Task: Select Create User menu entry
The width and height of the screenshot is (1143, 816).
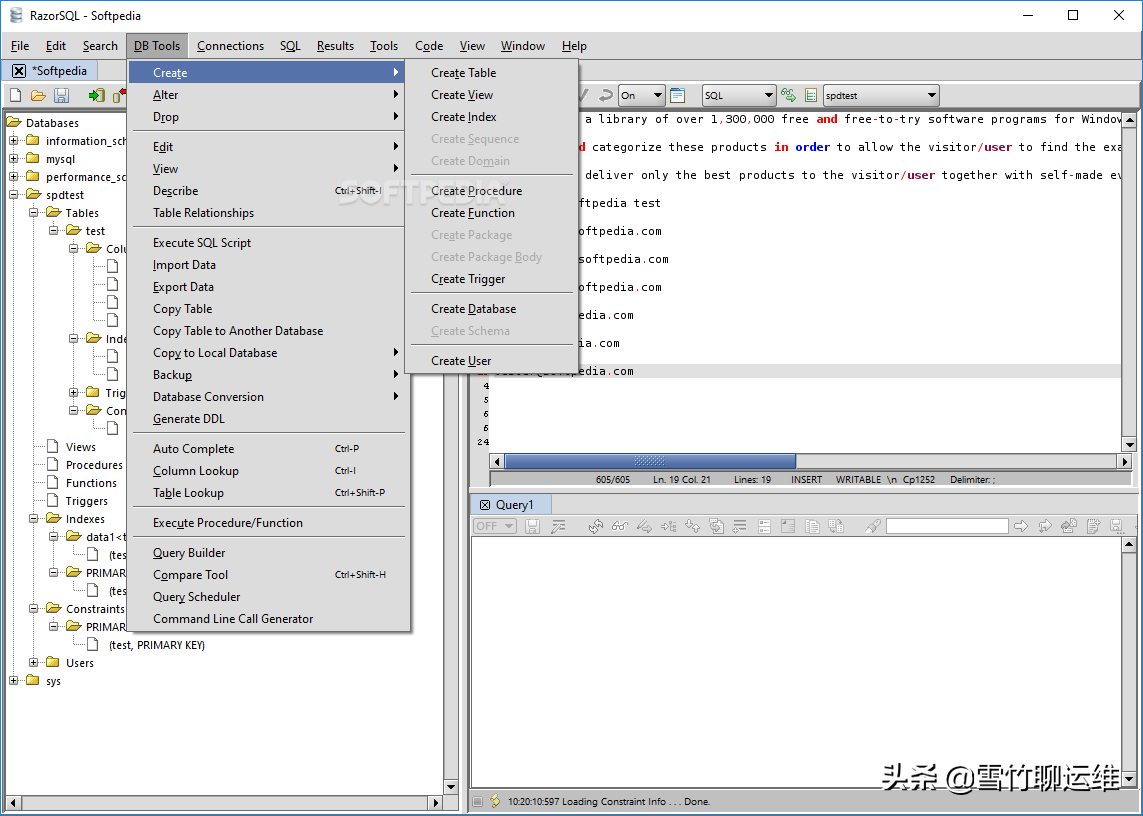Action: (x=491, y=361)
